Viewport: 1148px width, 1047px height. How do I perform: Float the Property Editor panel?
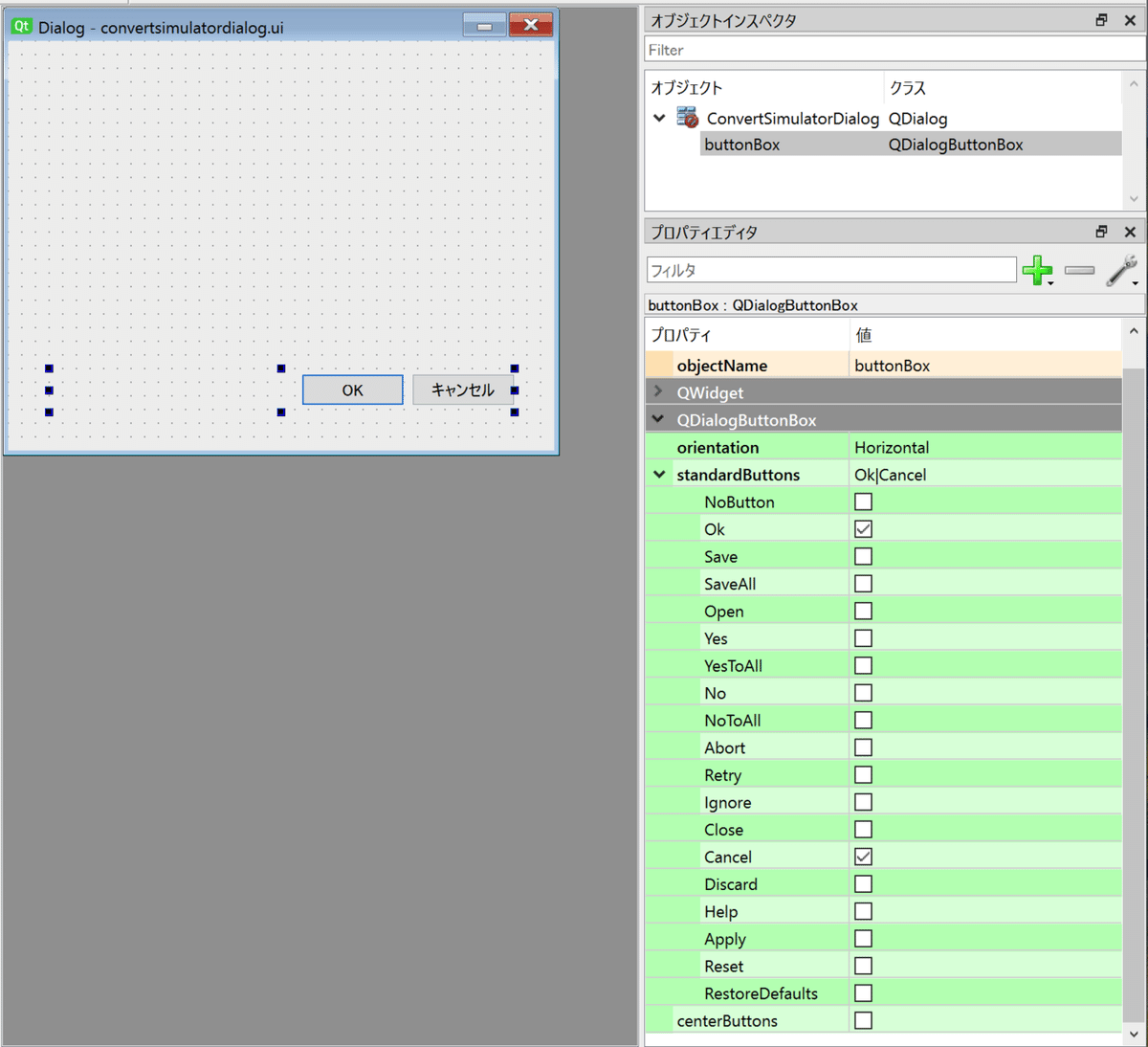tap(1102, 232)
